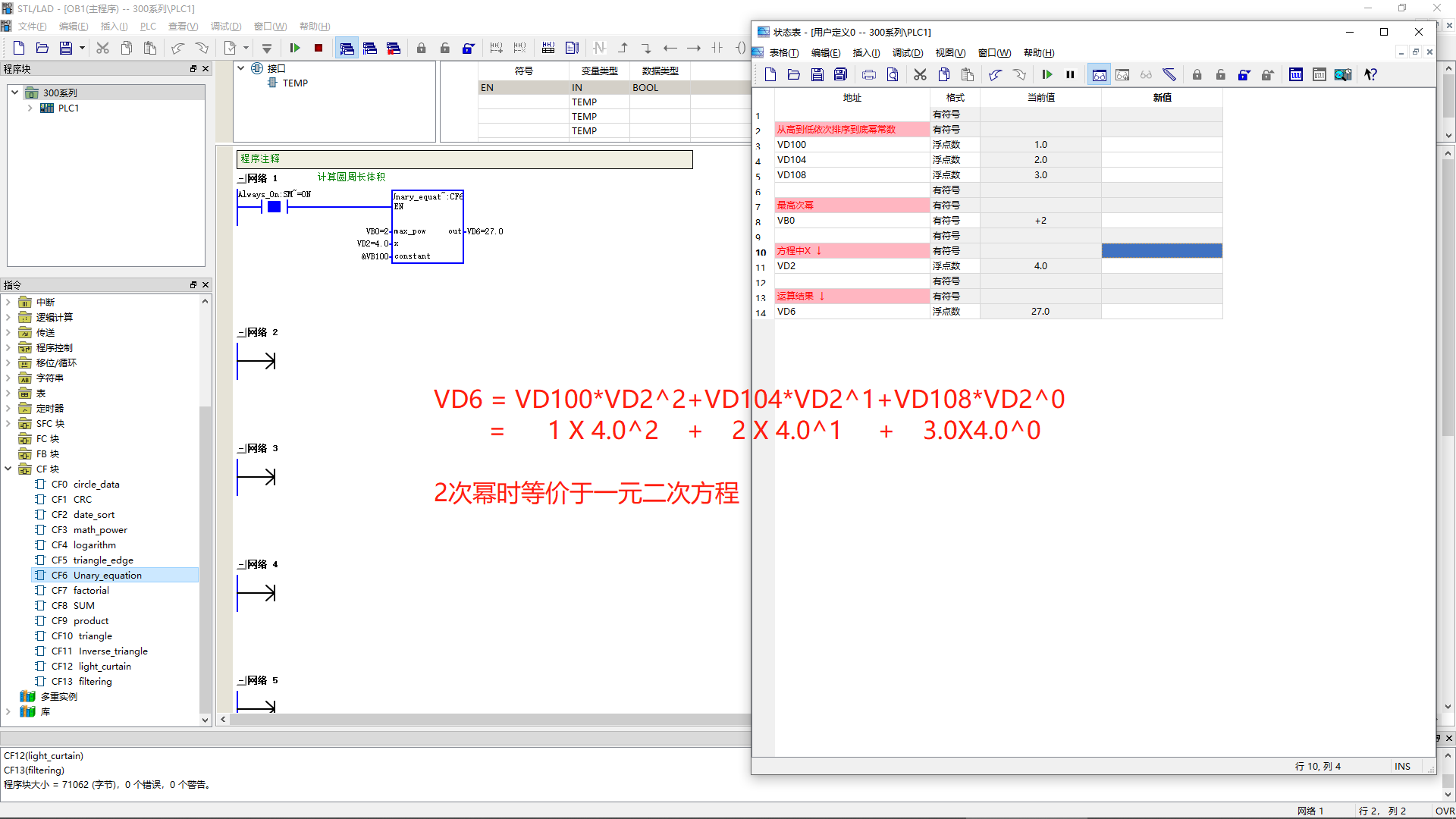Image resolution: width=1456 pixels, height=819 pixels.
Task: Click the blue new-value cell in row 10
Action: (1162, 251)
